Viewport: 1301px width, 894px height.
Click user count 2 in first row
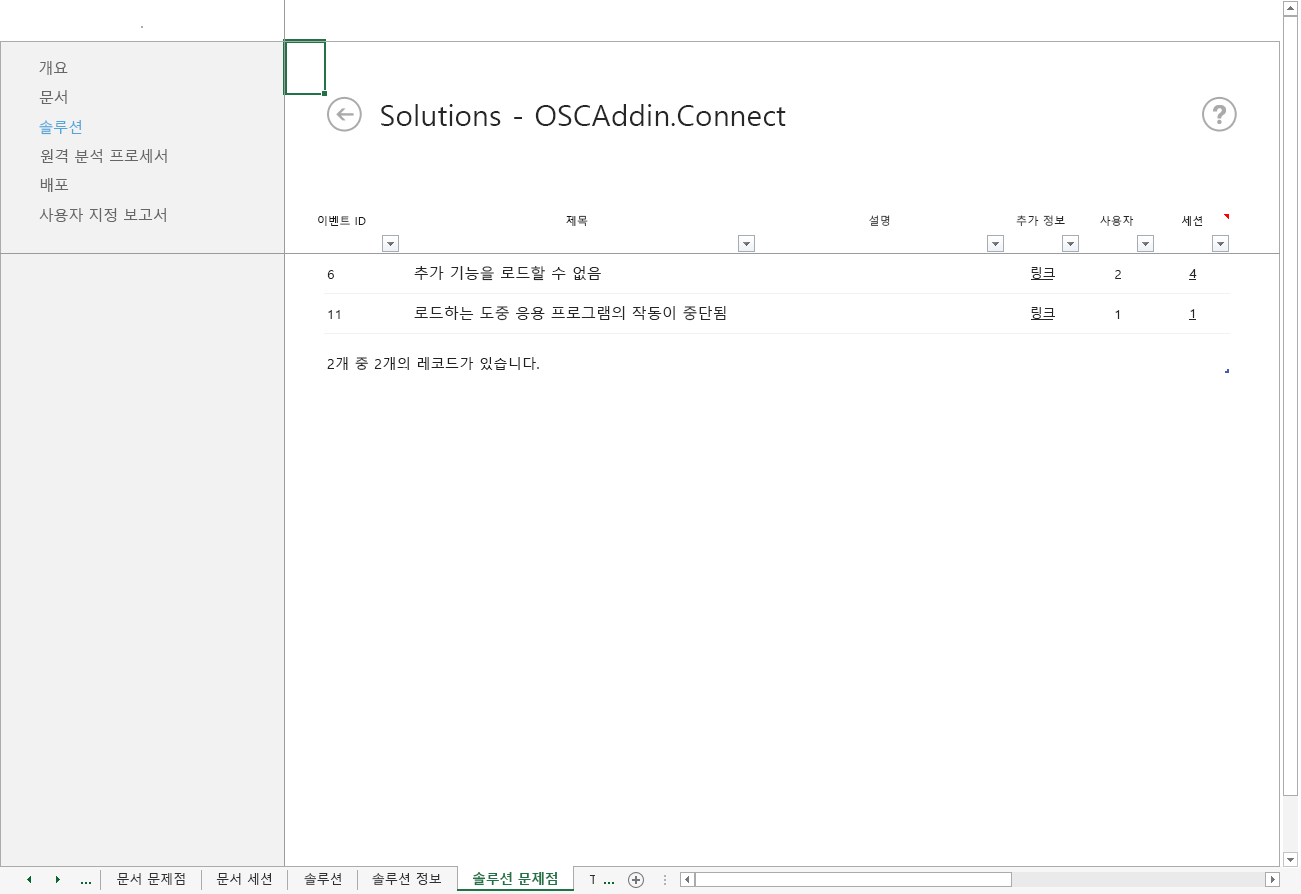[1118, 274]
